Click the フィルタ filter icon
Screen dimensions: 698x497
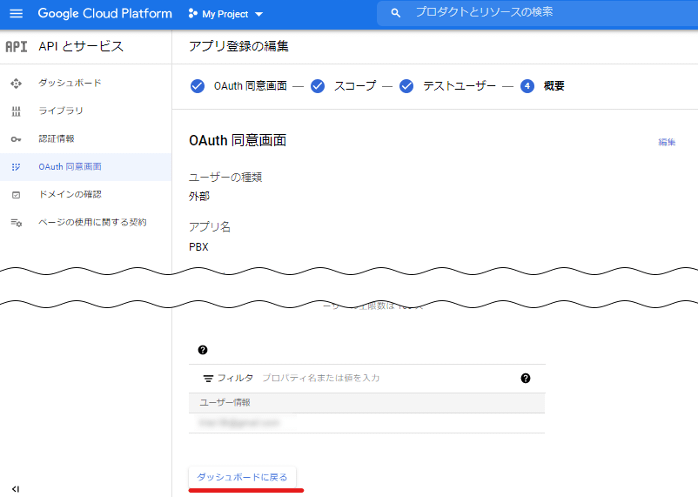[x=208, y=379]
